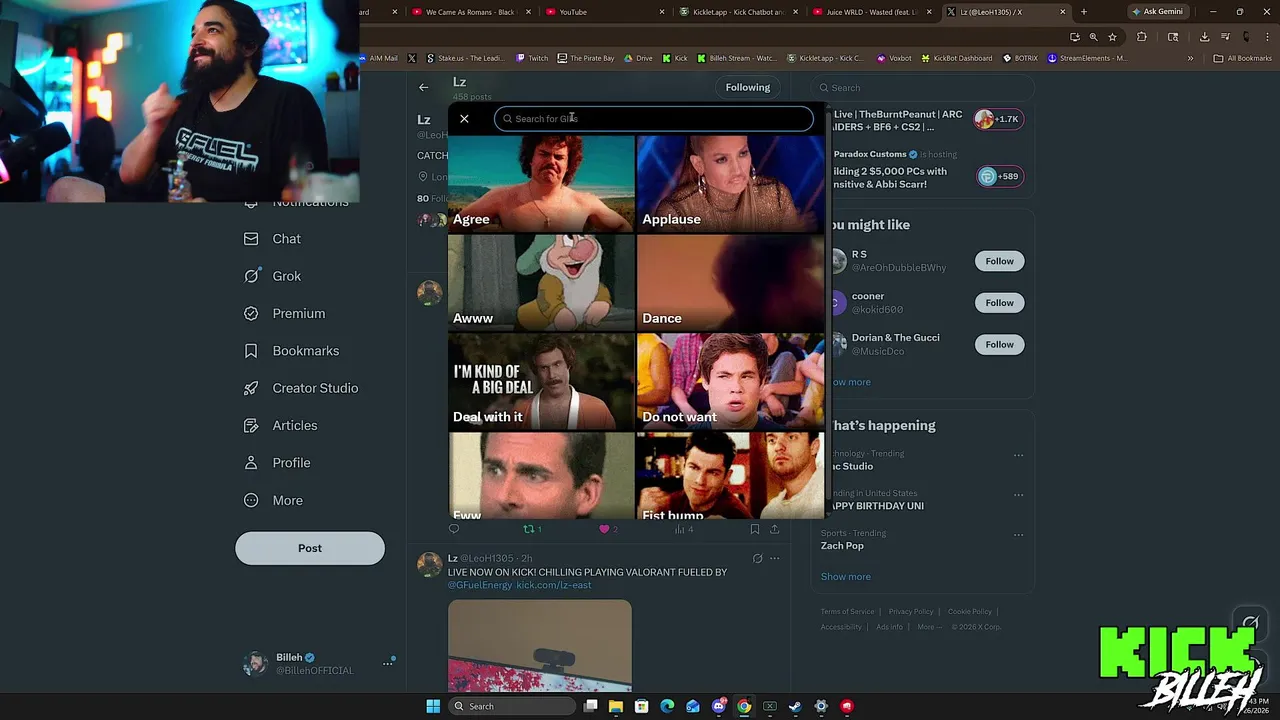Click the Premium badge icon in sidebar
Image resolution: width=1280 pixels, height=720 pixels.
[x=251, y=313]
